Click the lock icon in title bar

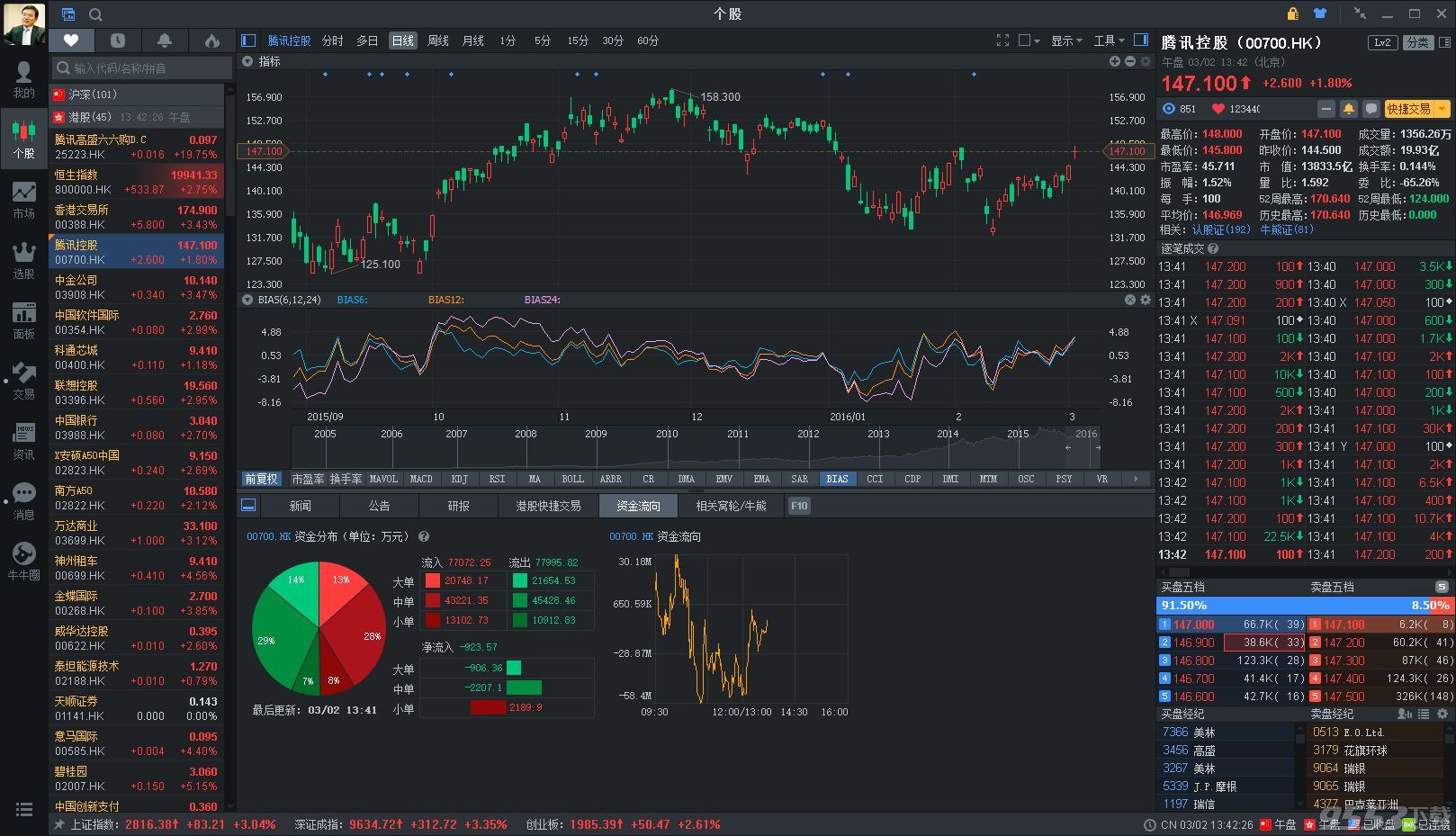(1292, 13)
